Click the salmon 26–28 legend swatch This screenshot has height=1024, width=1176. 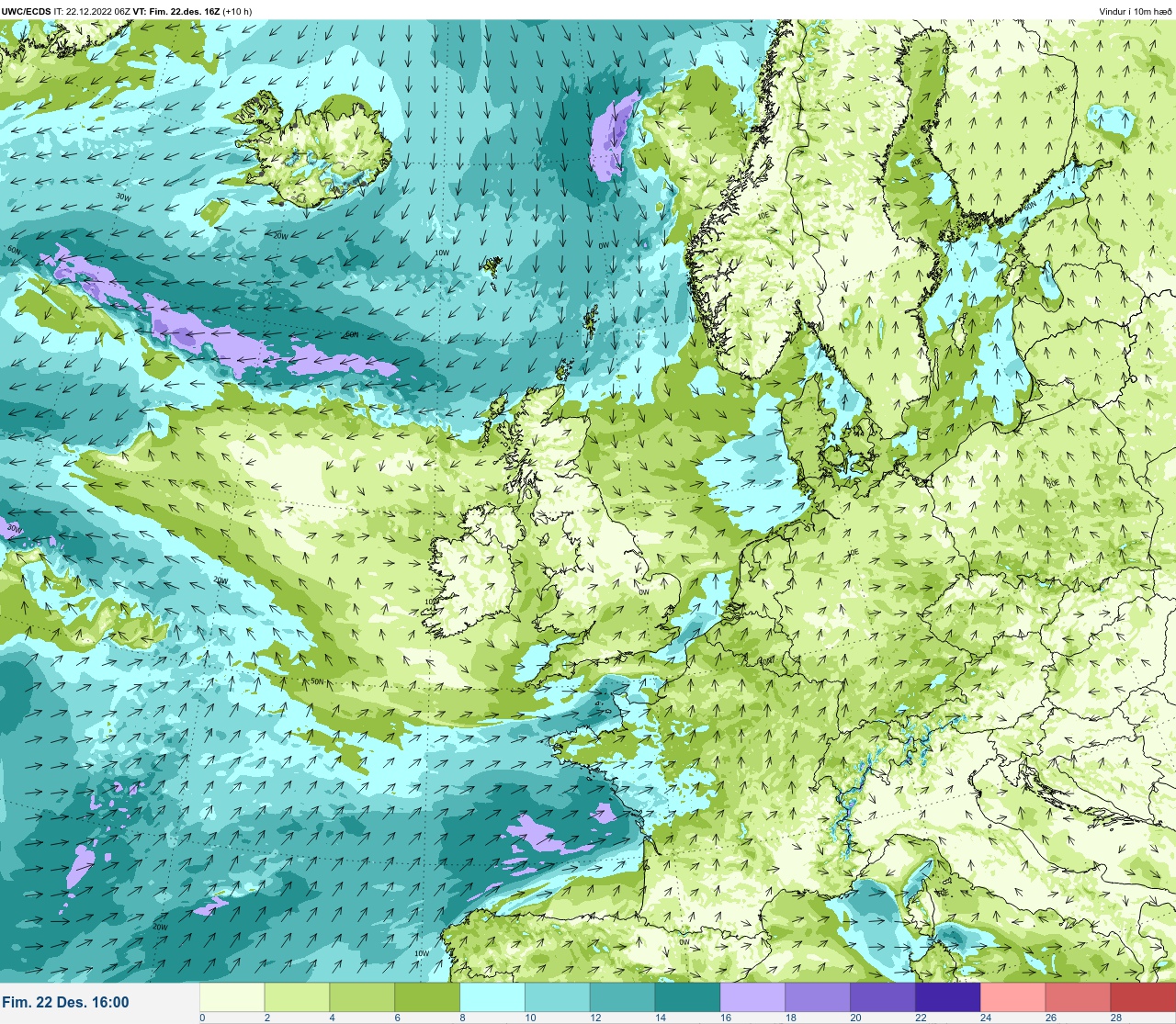tap(1078, 997)
